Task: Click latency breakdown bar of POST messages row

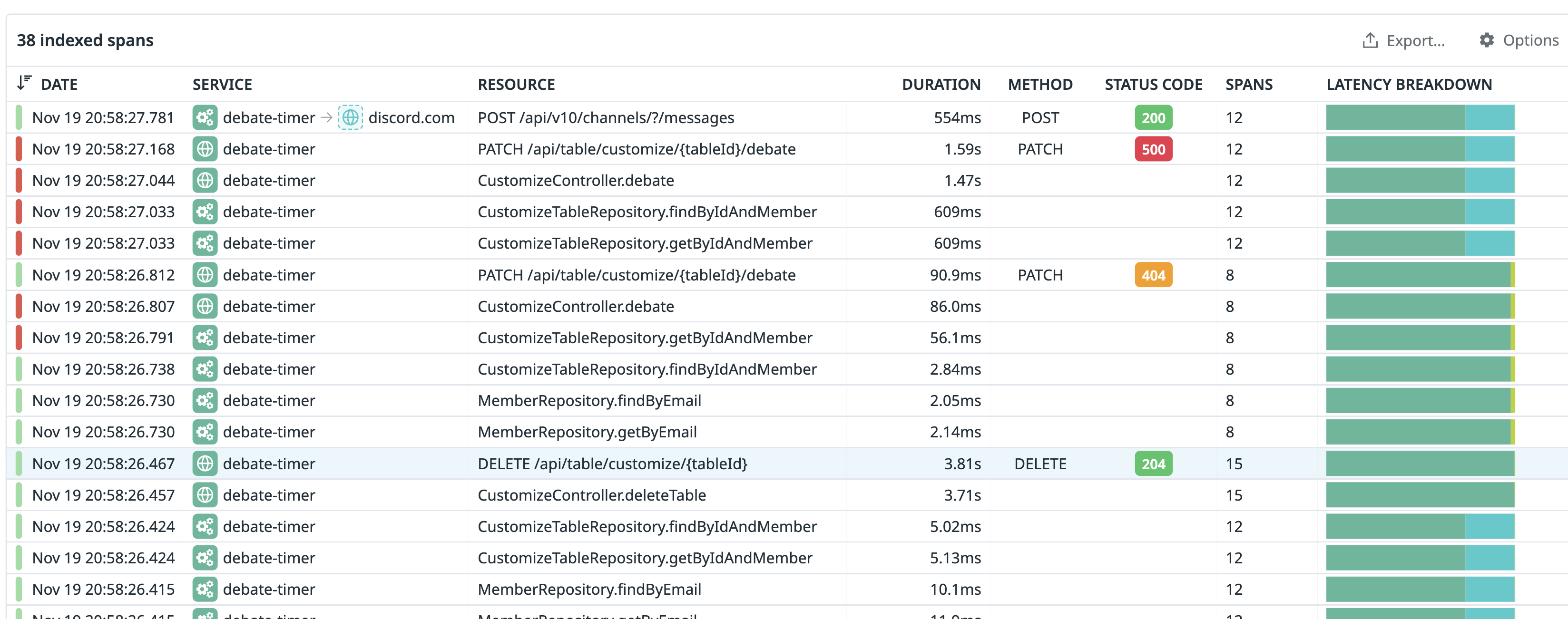Action: (x=1420, y=117)
